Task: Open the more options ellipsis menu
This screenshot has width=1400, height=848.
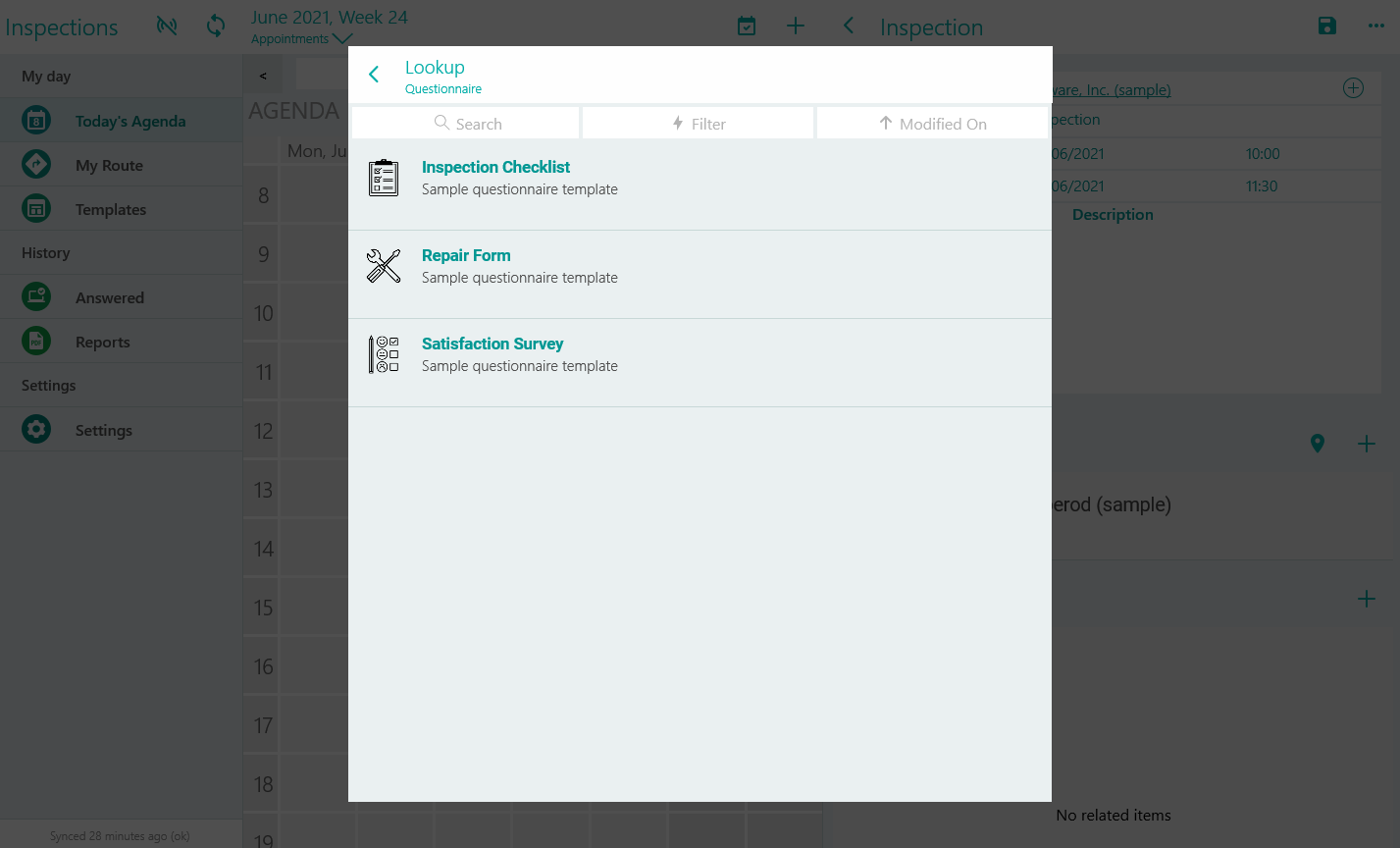Action: tap(1376, 26)
